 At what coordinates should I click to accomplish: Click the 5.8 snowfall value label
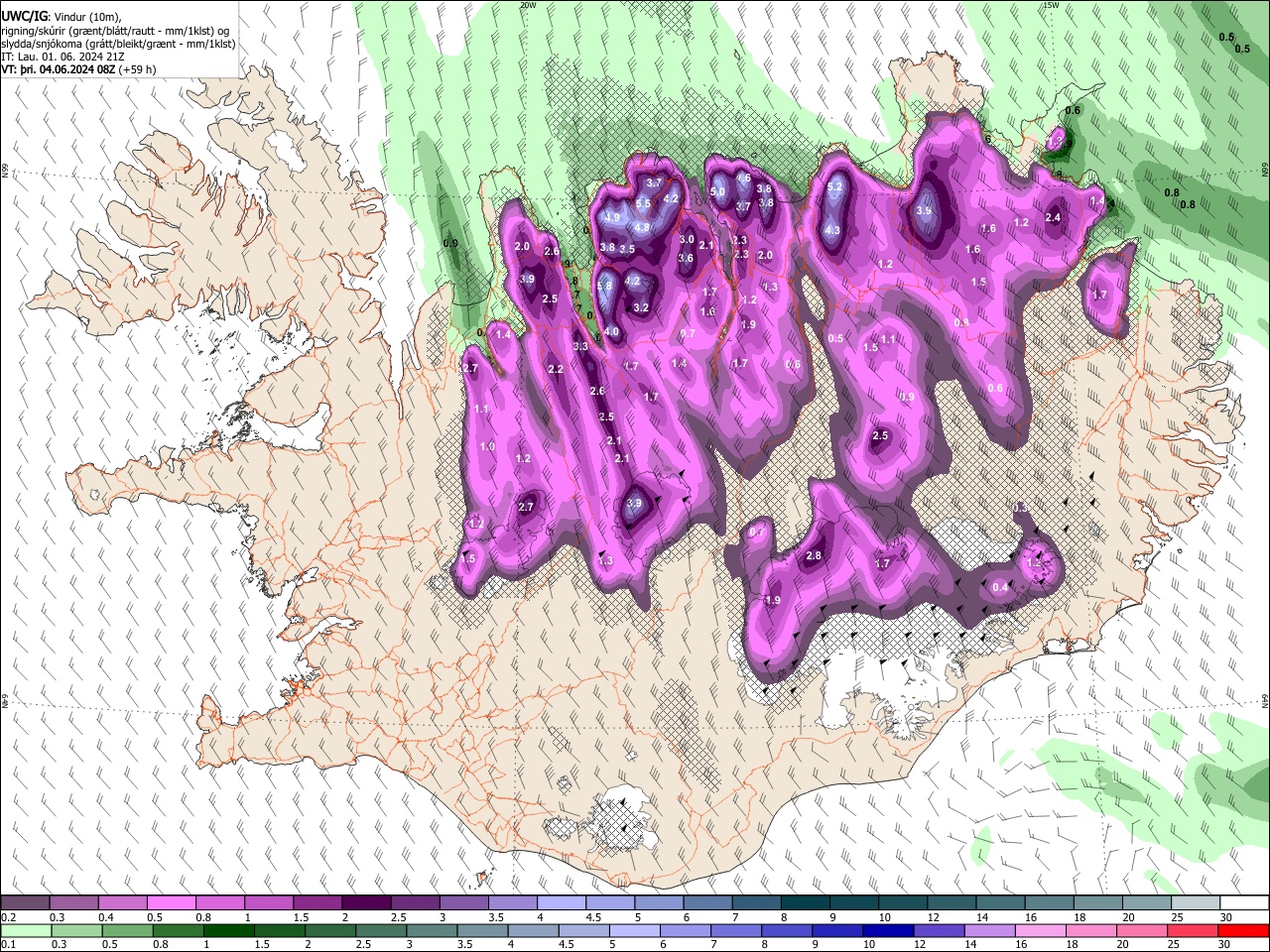pos(604,286)
